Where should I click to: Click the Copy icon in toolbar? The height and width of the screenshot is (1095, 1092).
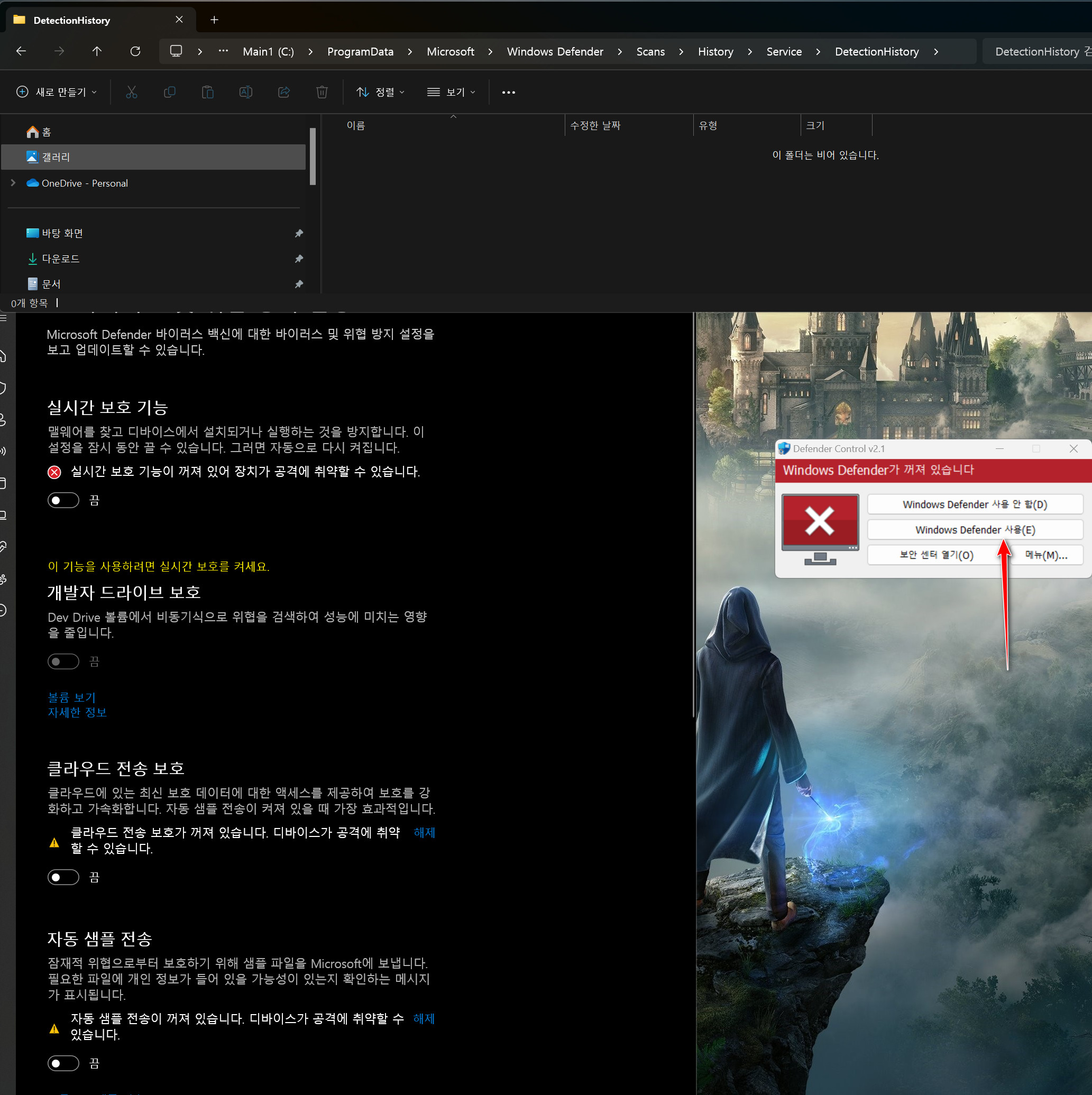click(170, 92)
